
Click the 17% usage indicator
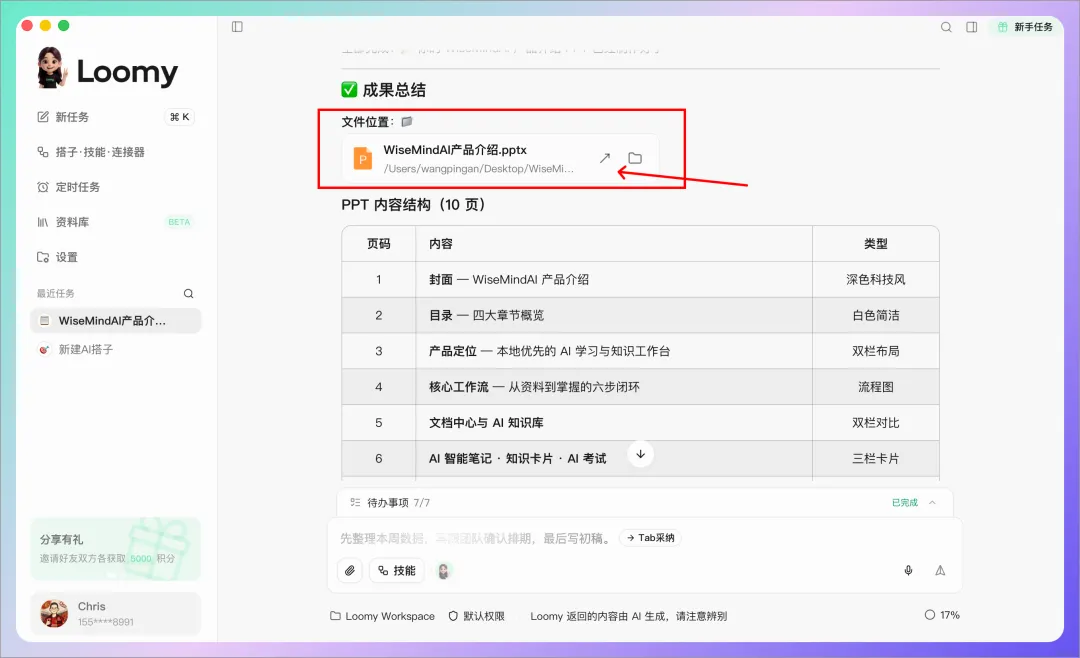[x=942, y=615]
